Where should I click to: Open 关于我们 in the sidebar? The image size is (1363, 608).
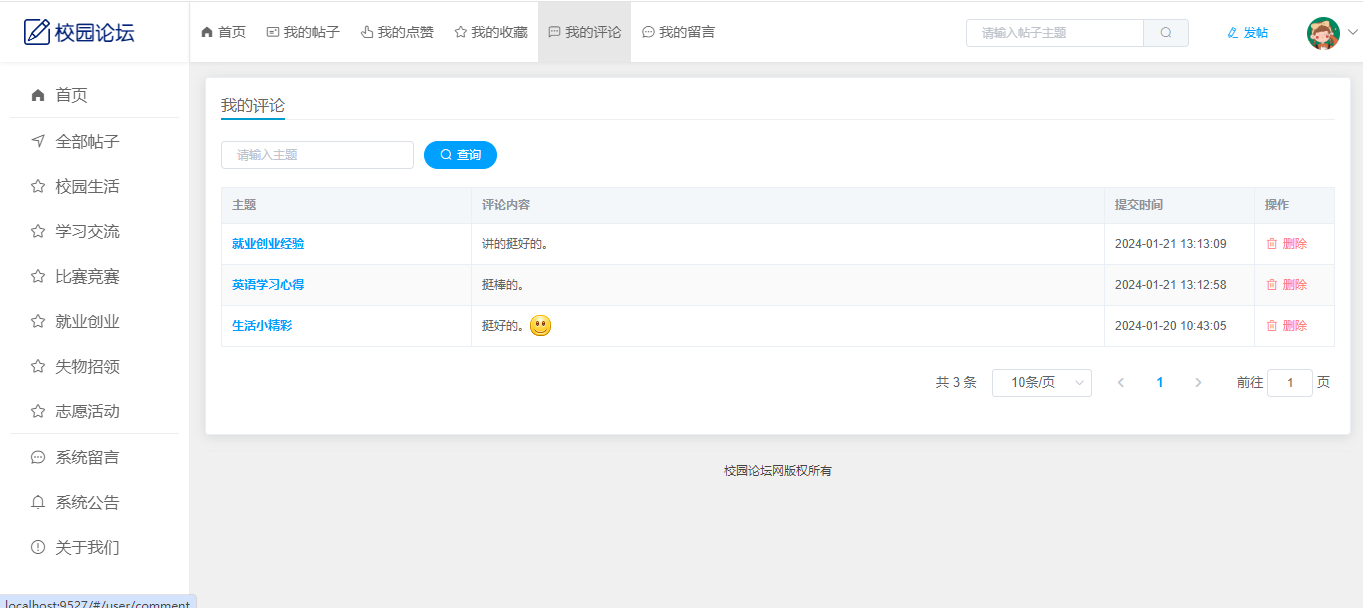point(87,547)
